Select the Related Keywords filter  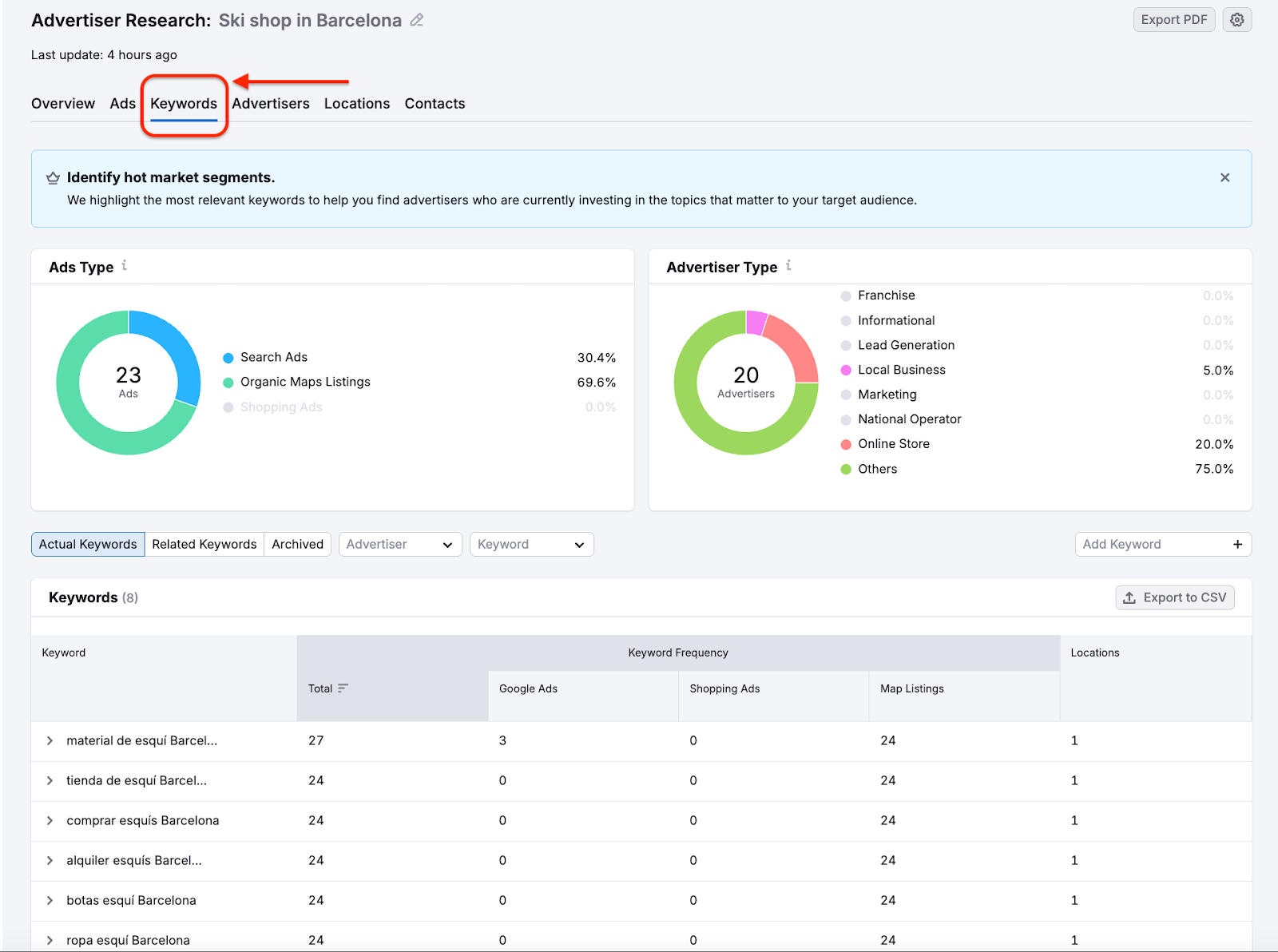pos(204,544)
